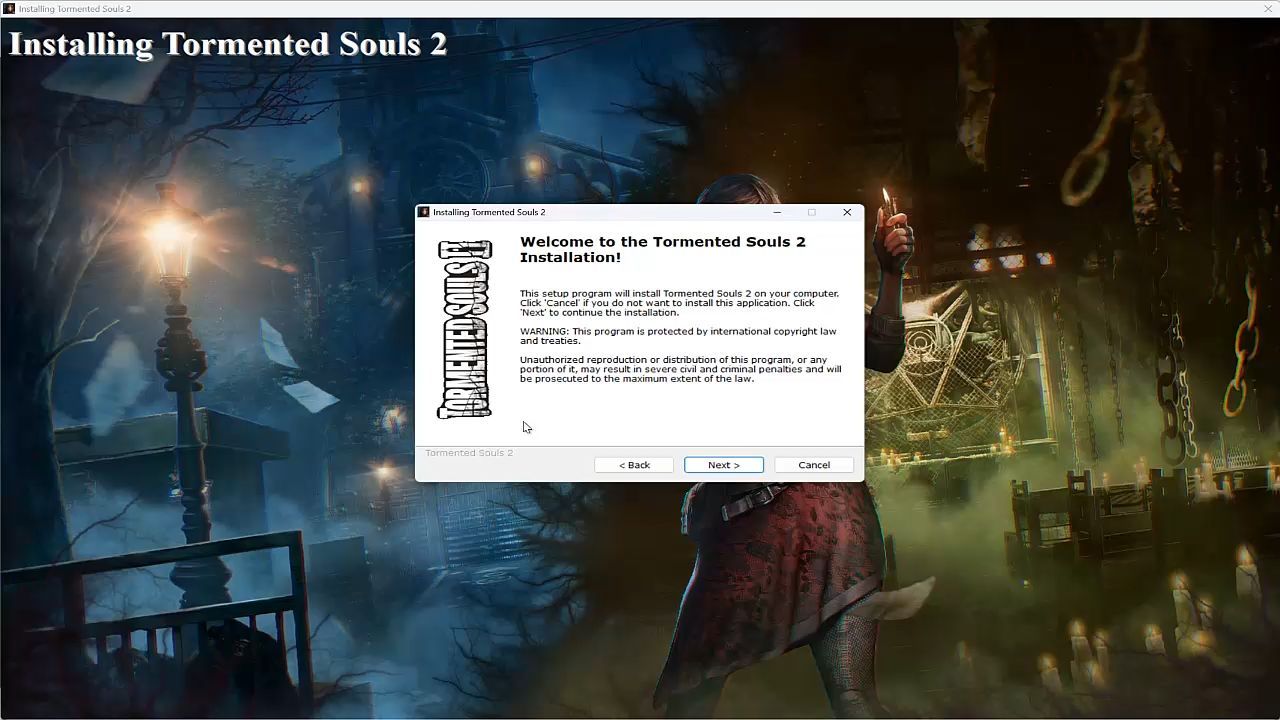Viewport: 1280px width, 720px height.
Task: Click the top window title text
Action: [75, 9]
